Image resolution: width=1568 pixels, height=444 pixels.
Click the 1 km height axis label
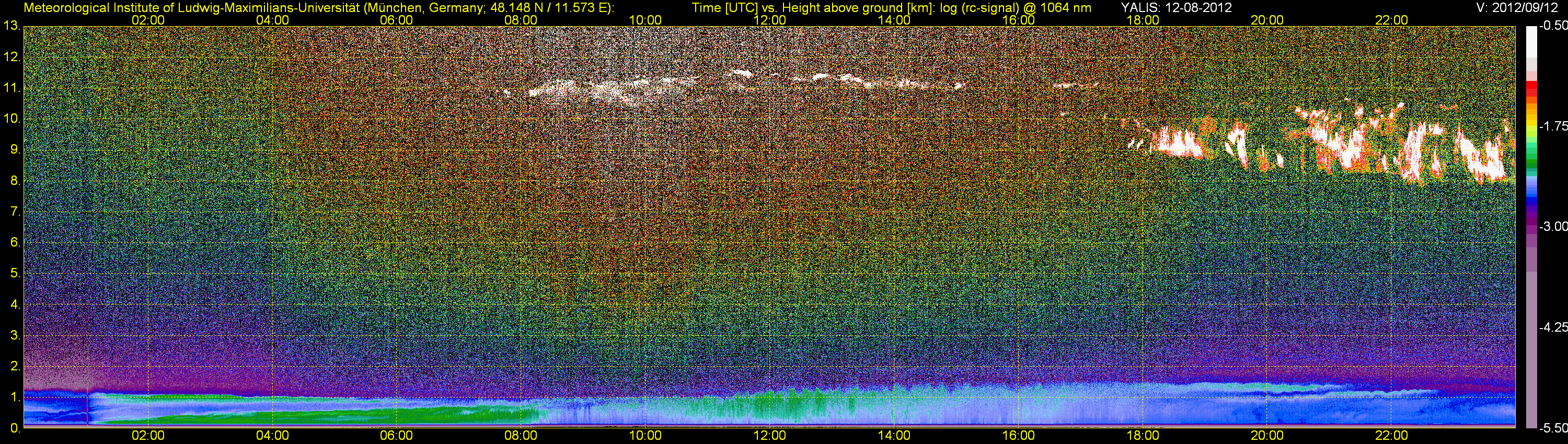(x=15, y=397)
